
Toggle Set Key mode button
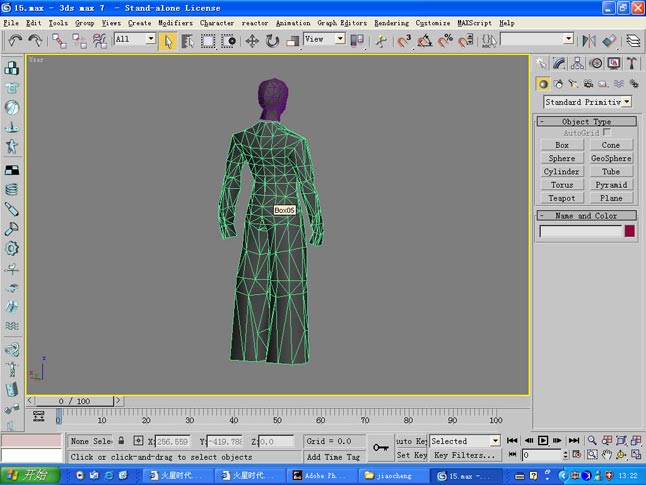411,455
